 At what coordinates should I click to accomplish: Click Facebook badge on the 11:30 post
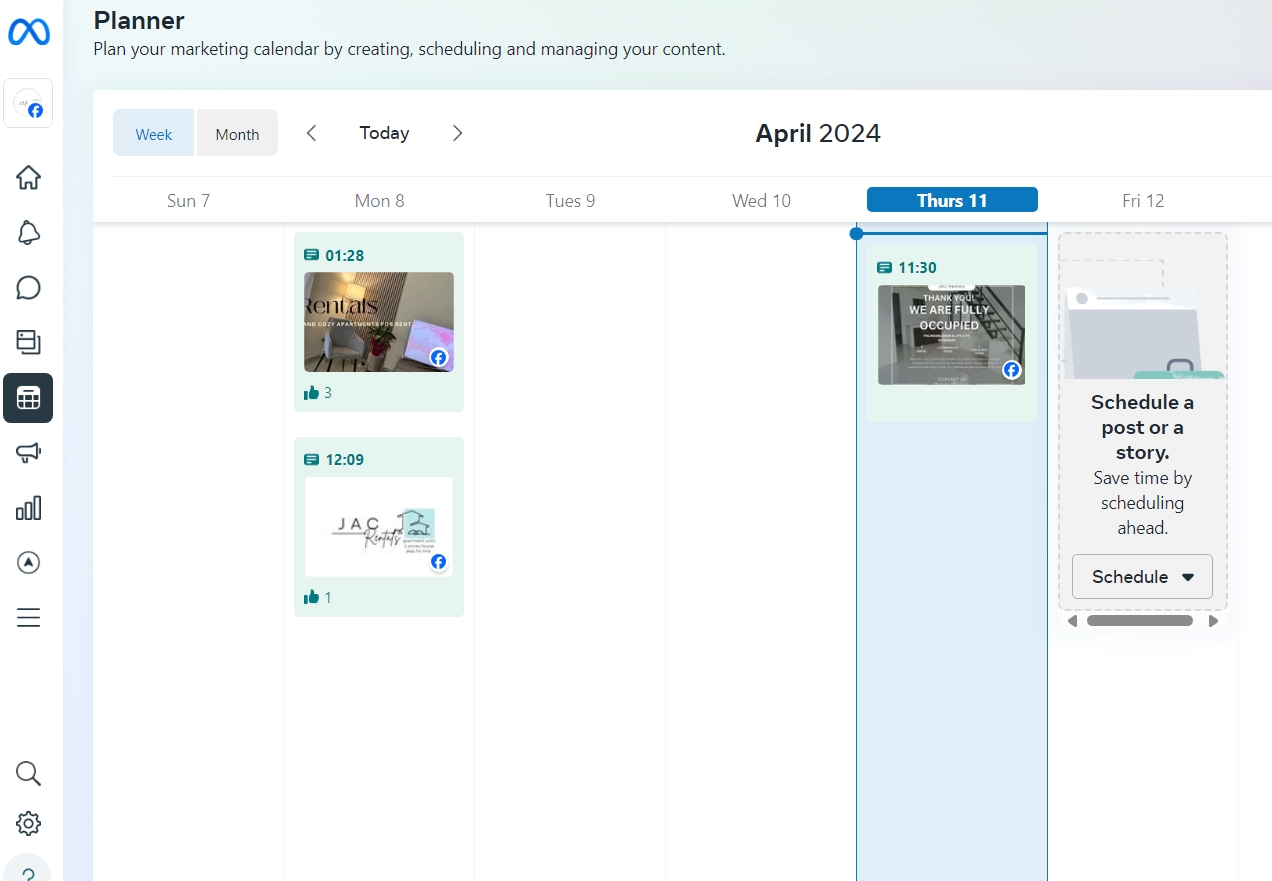(x=1012, y=370)
